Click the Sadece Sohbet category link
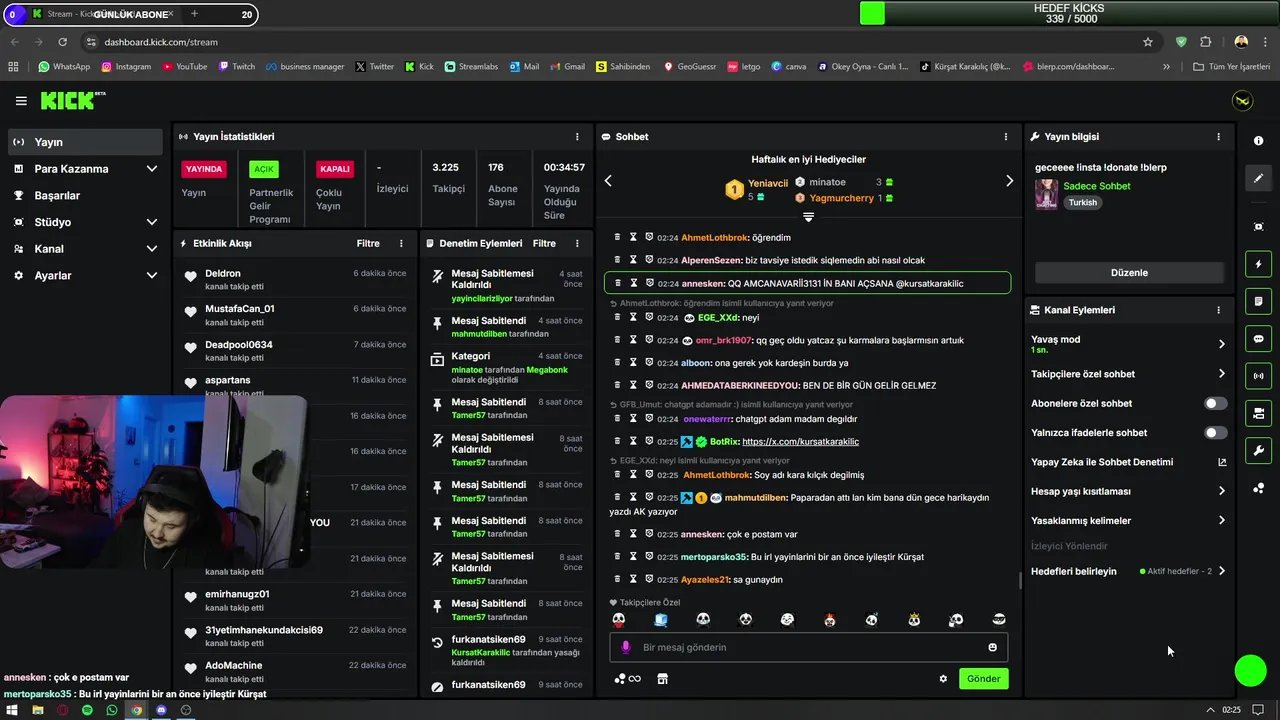Screen dimensions: 1280x720 tap(1097, 186)
